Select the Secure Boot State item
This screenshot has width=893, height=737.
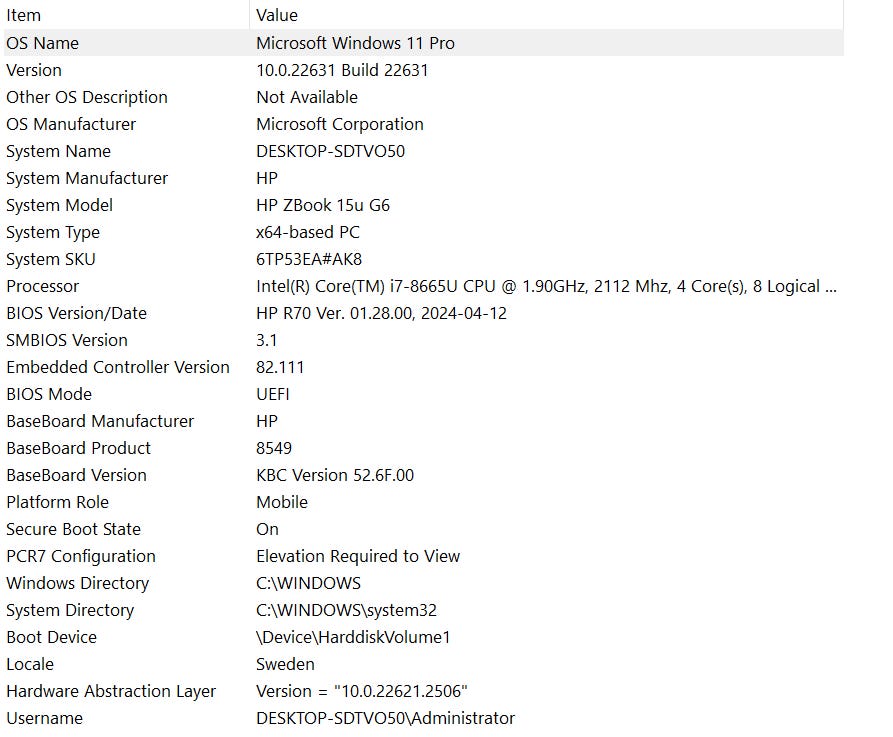(x=73, y=529)
